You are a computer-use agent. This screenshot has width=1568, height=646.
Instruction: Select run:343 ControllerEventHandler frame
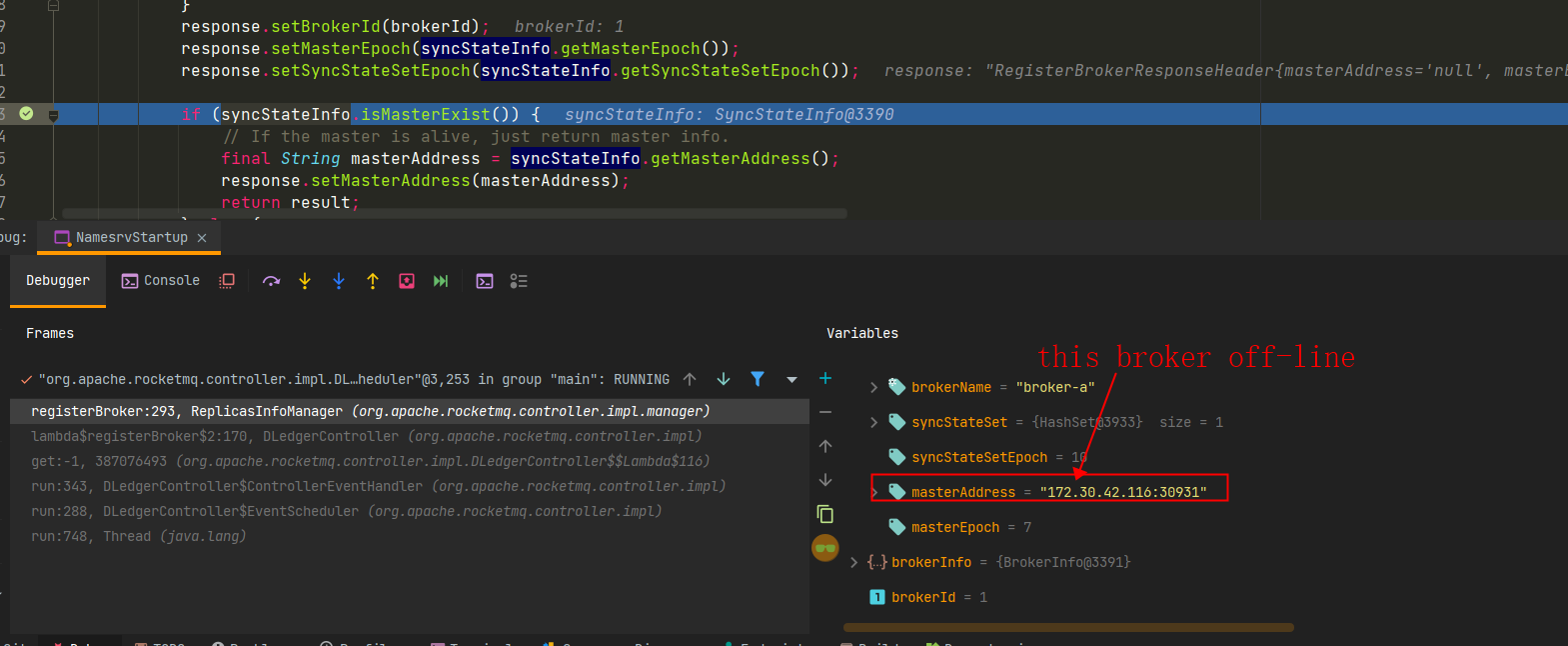tap(410, 486)
